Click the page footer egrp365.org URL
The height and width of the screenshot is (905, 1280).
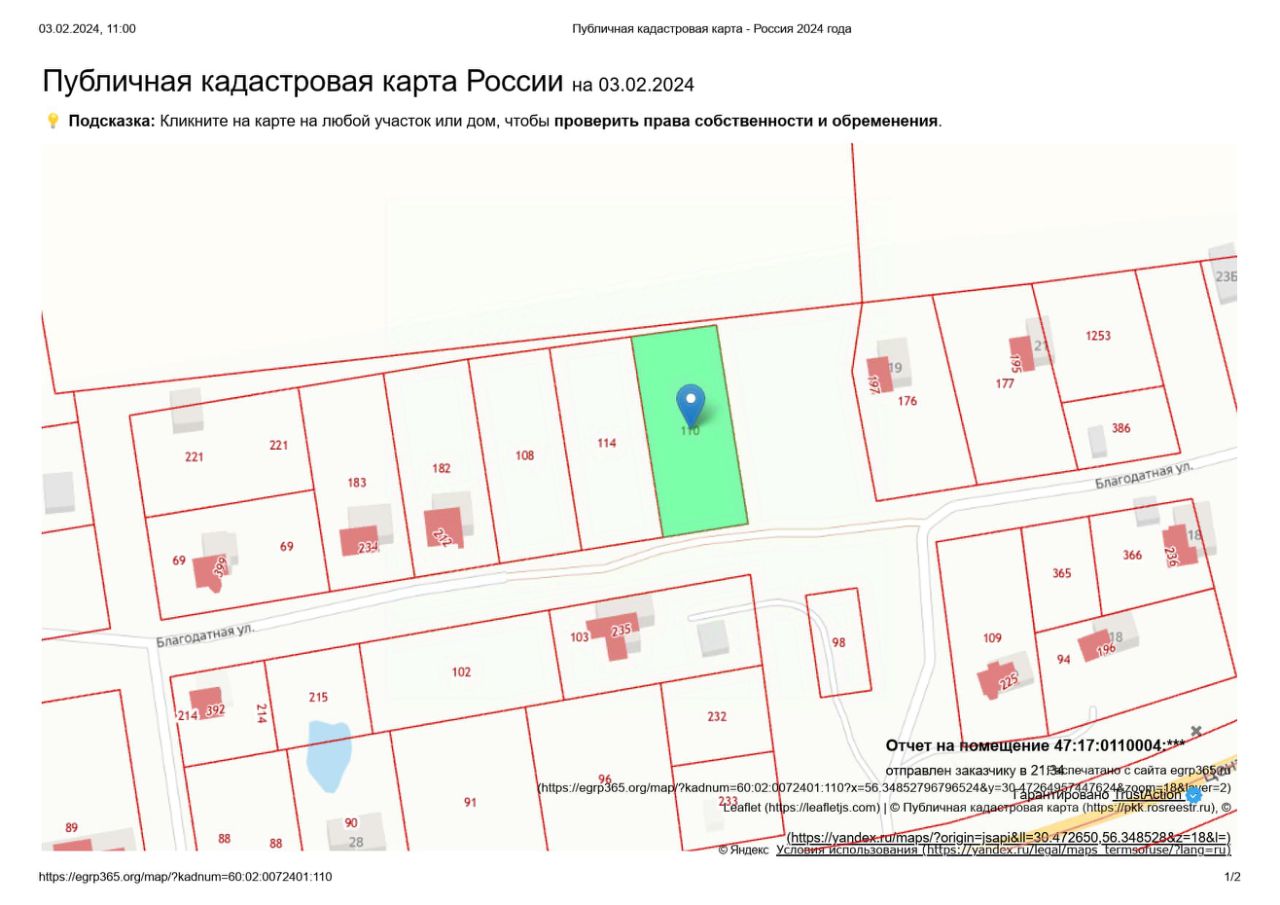coord(186,877)
